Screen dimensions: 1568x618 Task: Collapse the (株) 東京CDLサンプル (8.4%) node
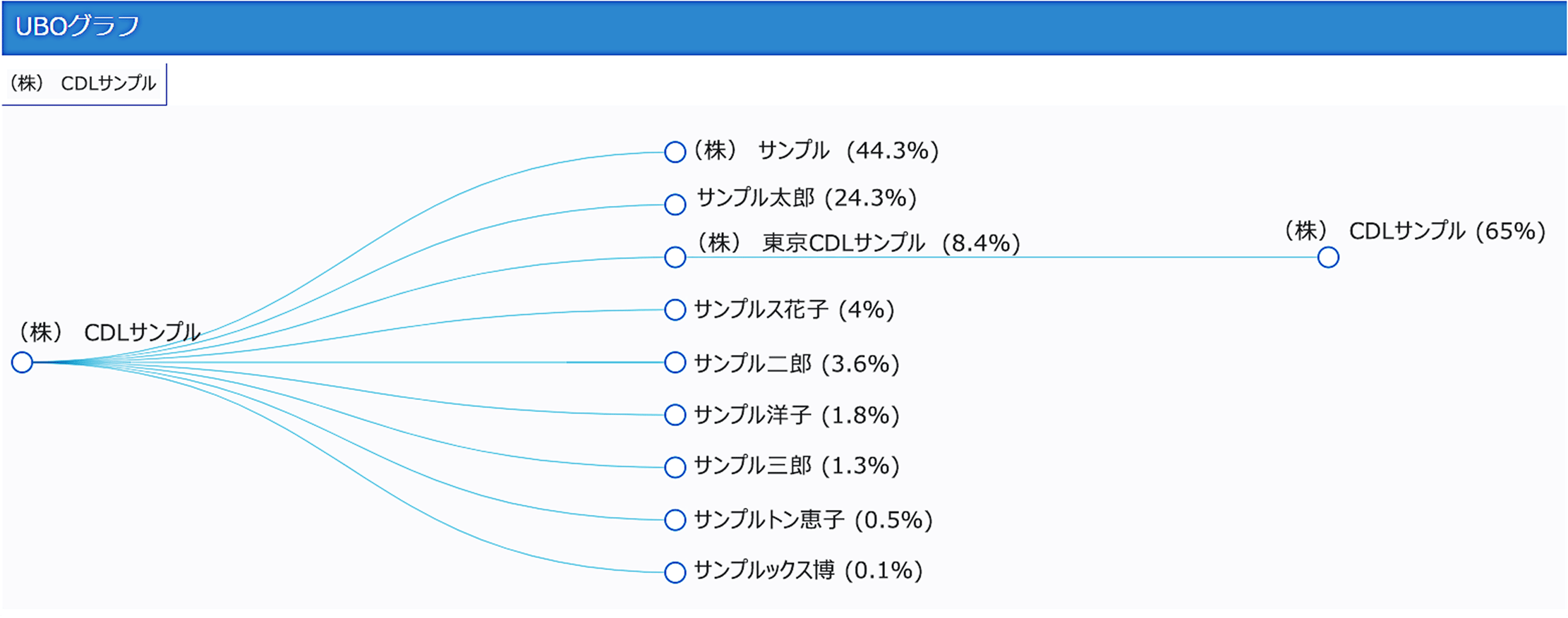pos(675,257)
